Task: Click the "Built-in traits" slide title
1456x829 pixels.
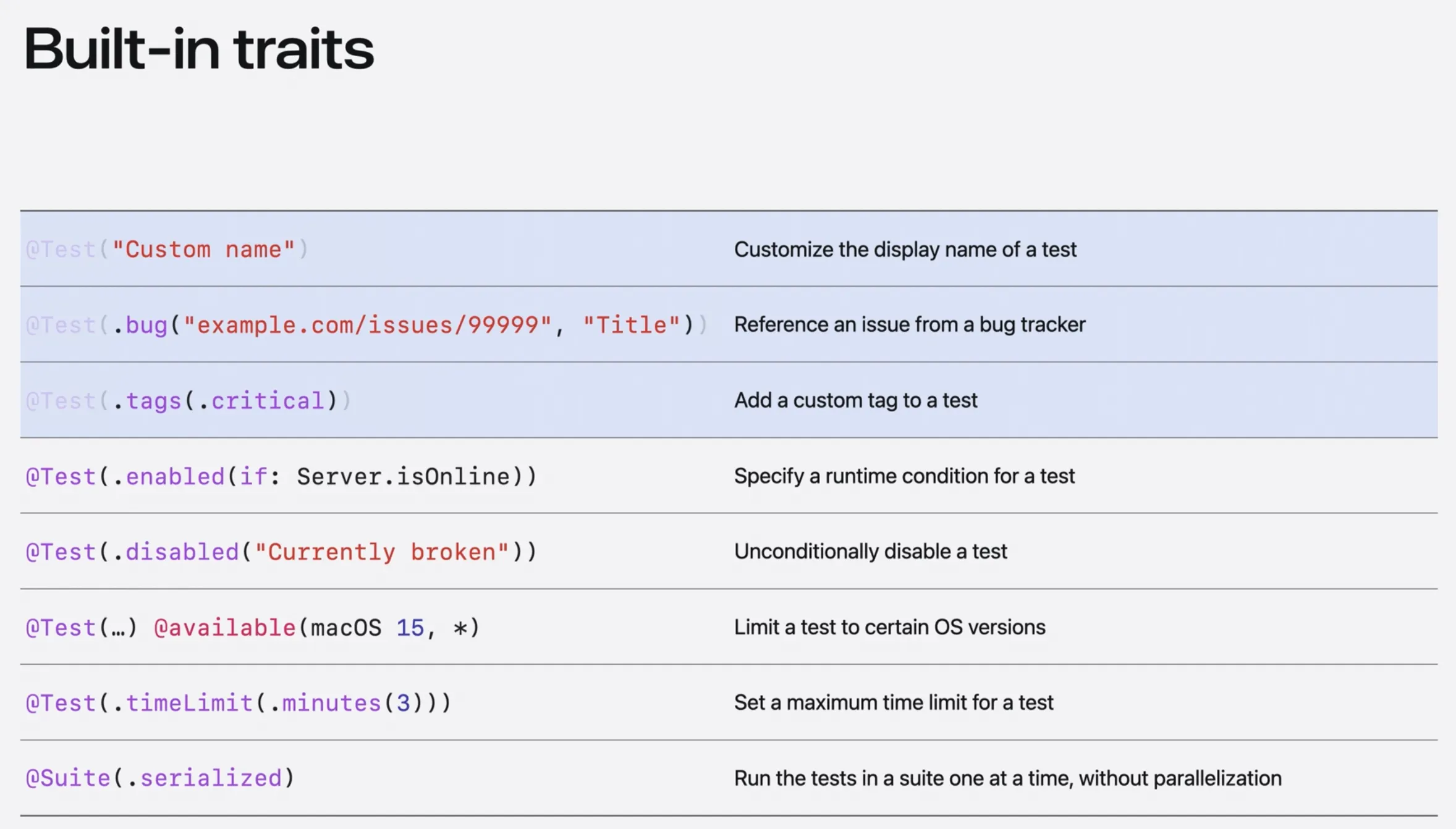Action: coord(199,49)
